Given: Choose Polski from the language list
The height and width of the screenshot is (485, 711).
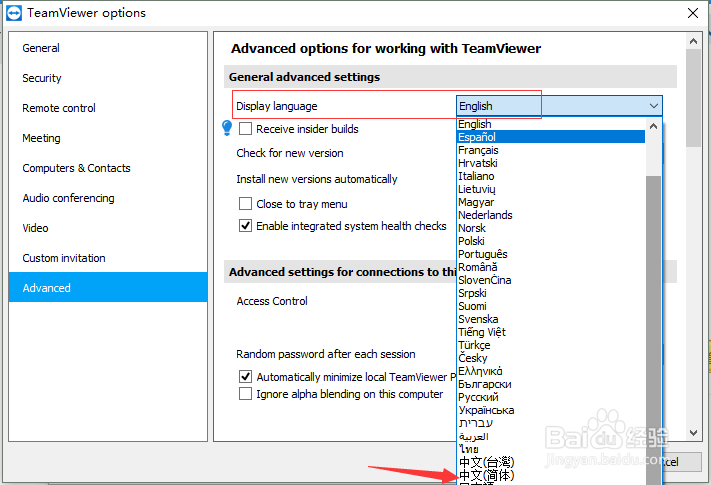Looking at the screenshot, I should pos(550,241).
